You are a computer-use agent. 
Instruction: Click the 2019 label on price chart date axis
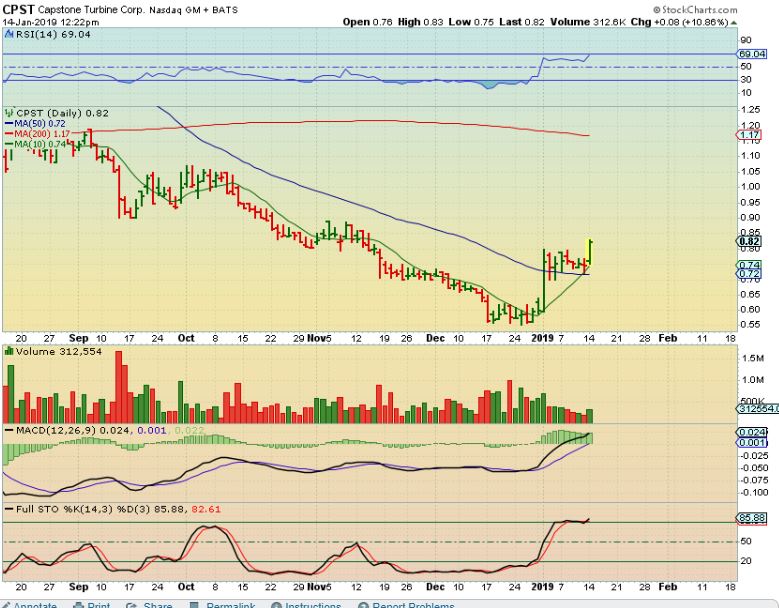pos(542,338)
